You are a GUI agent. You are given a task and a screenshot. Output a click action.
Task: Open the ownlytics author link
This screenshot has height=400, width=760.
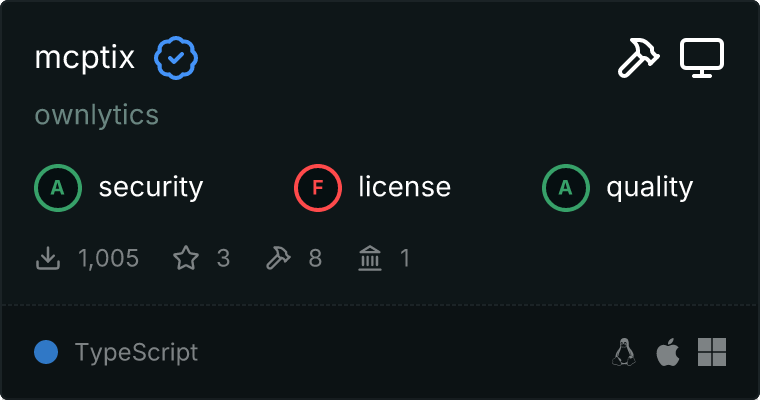point(97,115)
